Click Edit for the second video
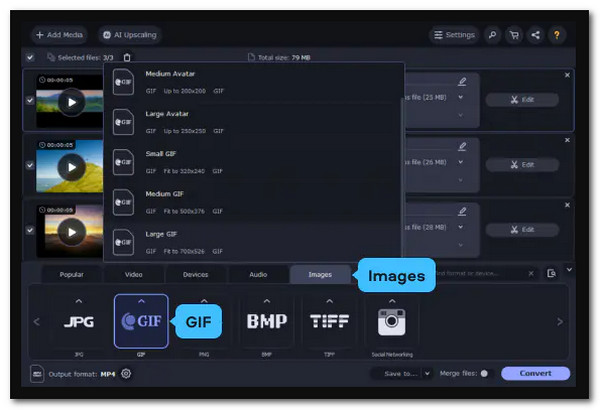This screenshot has width=600, height=410. pyautogui.click(x=522, y=165)
